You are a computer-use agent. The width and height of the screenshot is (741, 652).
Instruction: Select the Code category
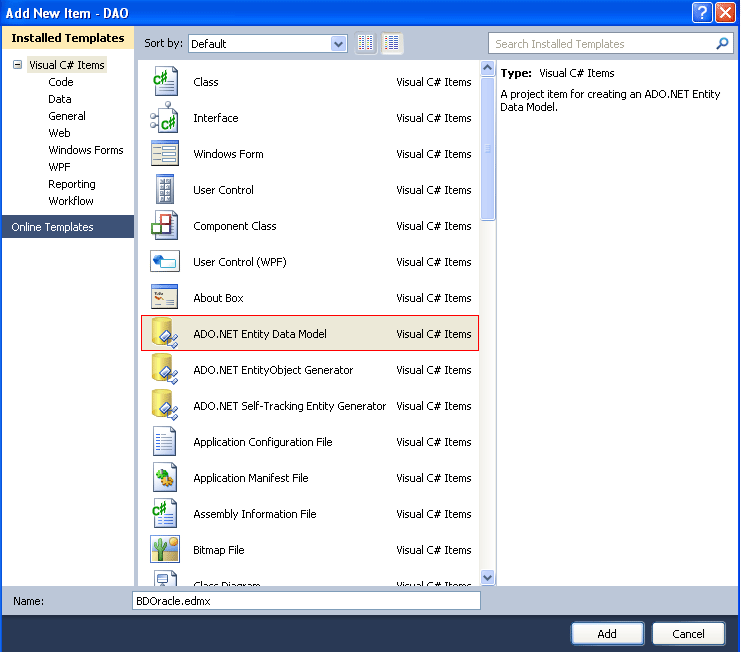point(60,82)
